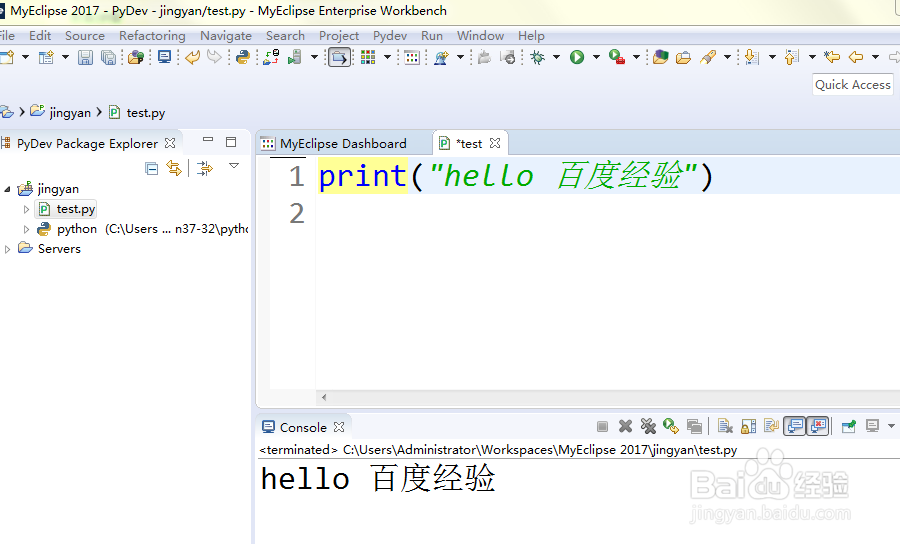
Task: Expand the Servers tree node
Action: 7,250
